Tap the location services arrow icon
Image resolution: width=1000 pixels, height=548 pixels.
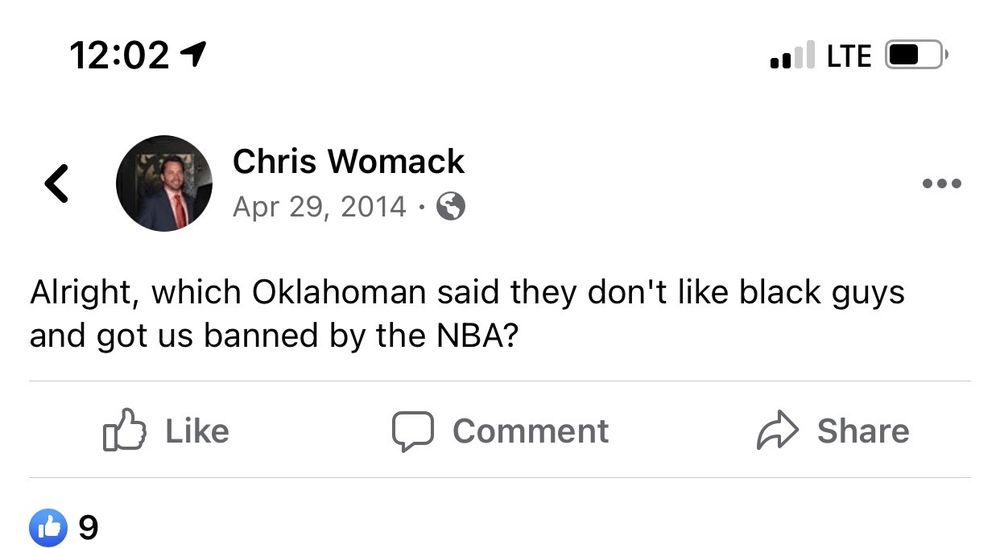191,54
